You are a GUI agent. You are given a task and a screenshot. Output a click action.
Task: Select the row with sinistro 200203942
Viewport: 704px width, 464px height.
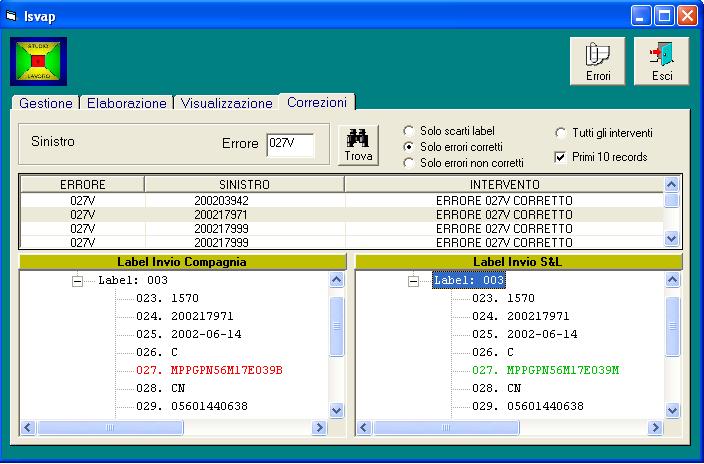(x=342, y=200)
